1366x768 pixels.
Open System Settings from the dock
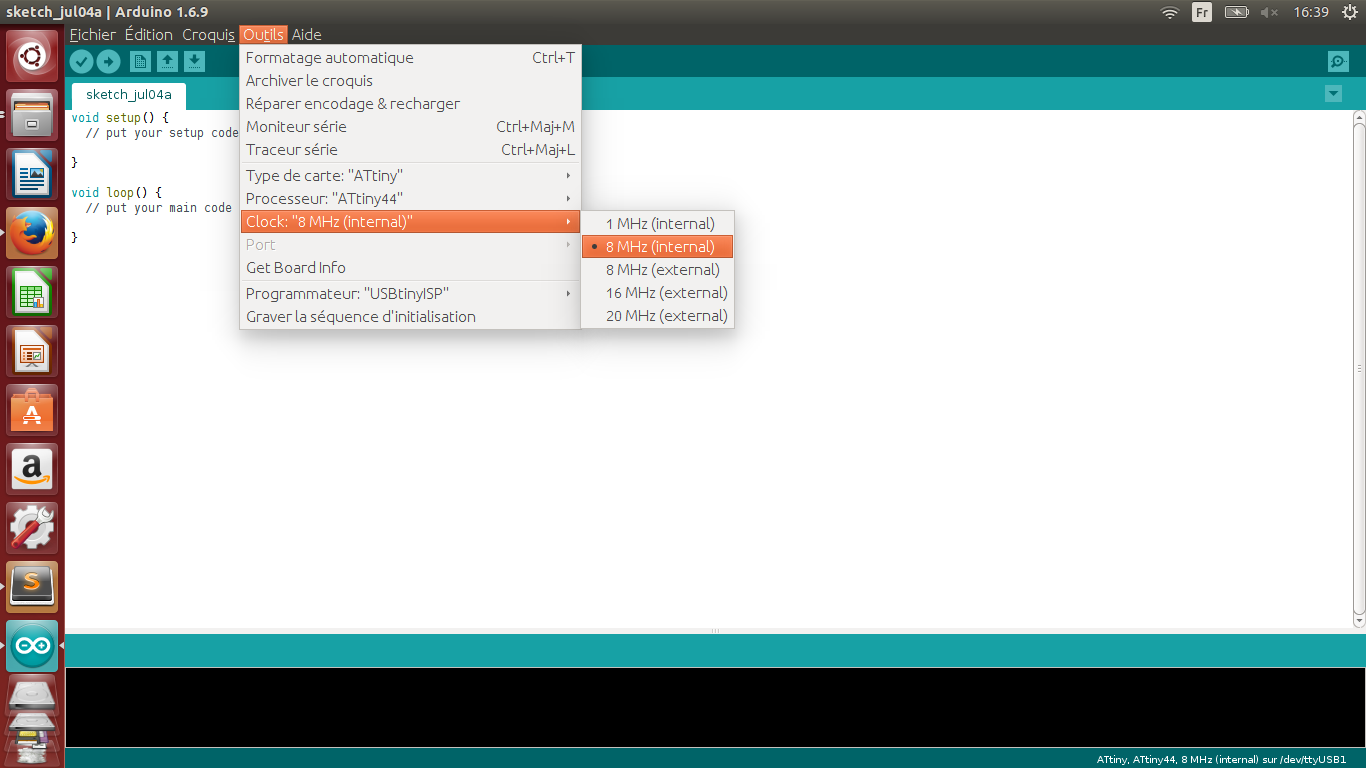coord(33,527)
